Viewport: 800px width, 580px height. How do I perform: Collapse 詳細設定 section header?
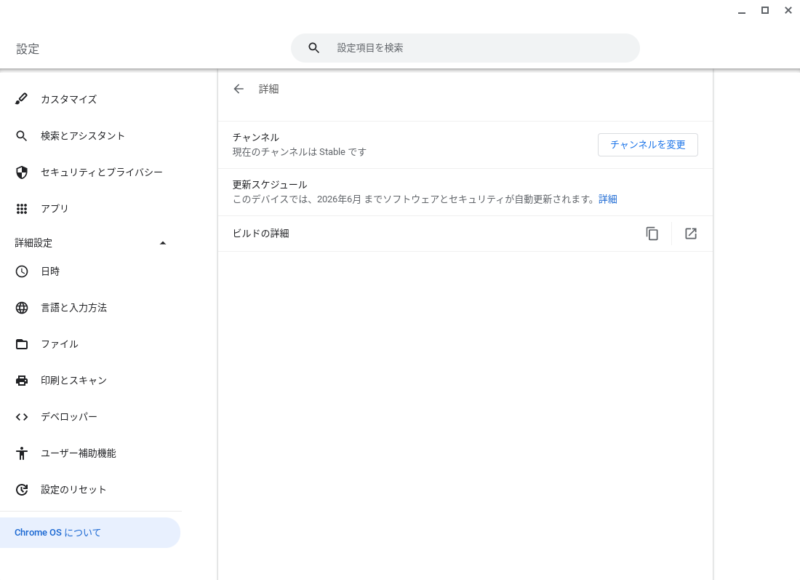coord(91,243)
